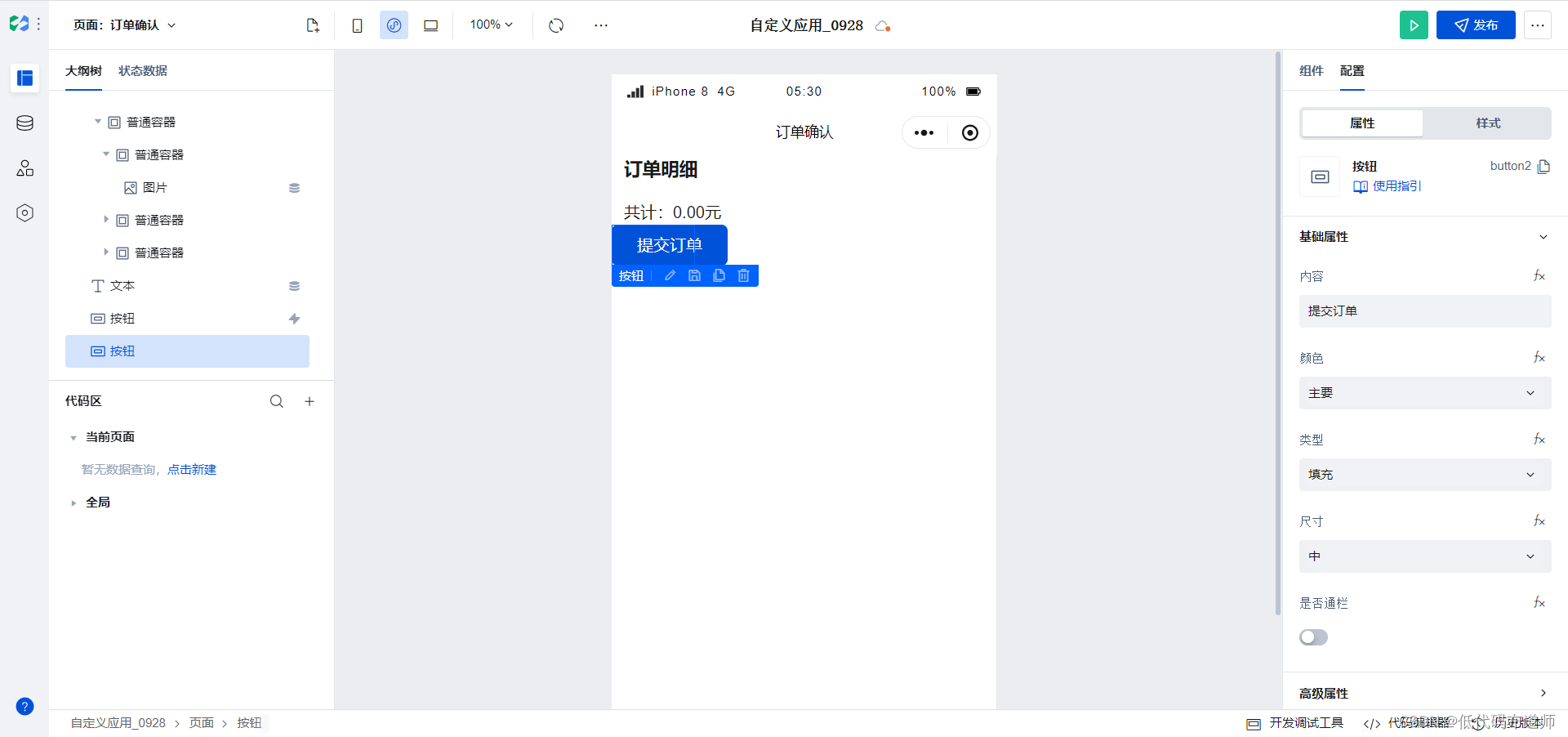The width and height of the screenshot is (1568, 737).
Task: Click the 页面 breadcrumb
Action: pos(202,723)
